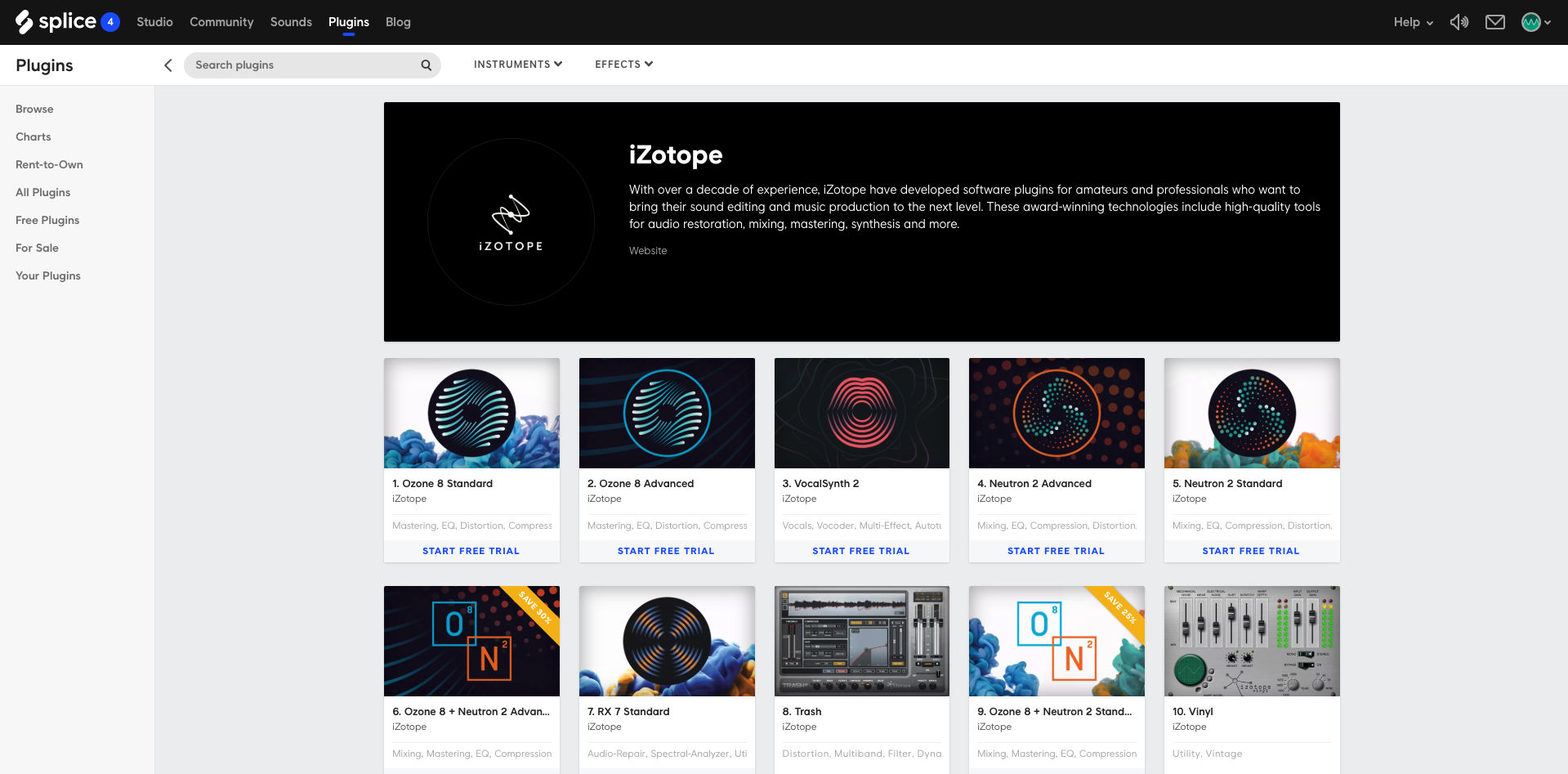
Task: Click the green user avatar icon
Action: click(1530, 22)
